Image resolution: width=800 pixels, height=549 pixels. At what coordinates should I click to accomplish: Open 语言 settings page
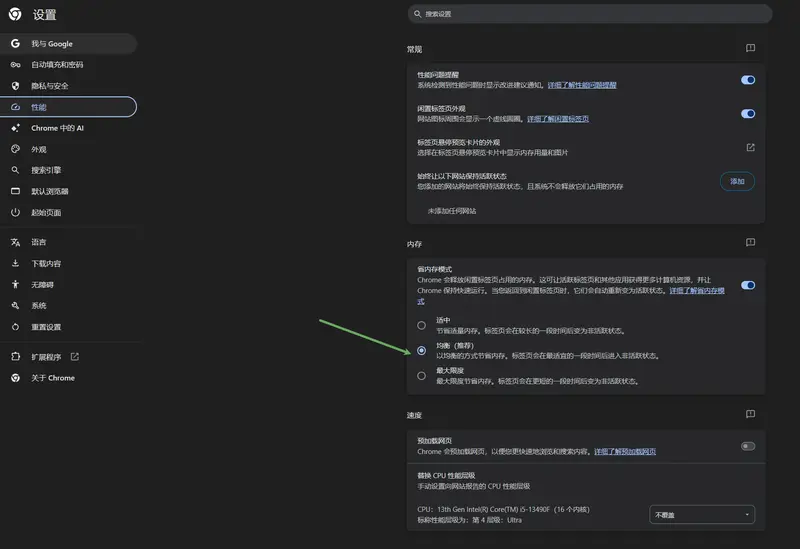68,242
